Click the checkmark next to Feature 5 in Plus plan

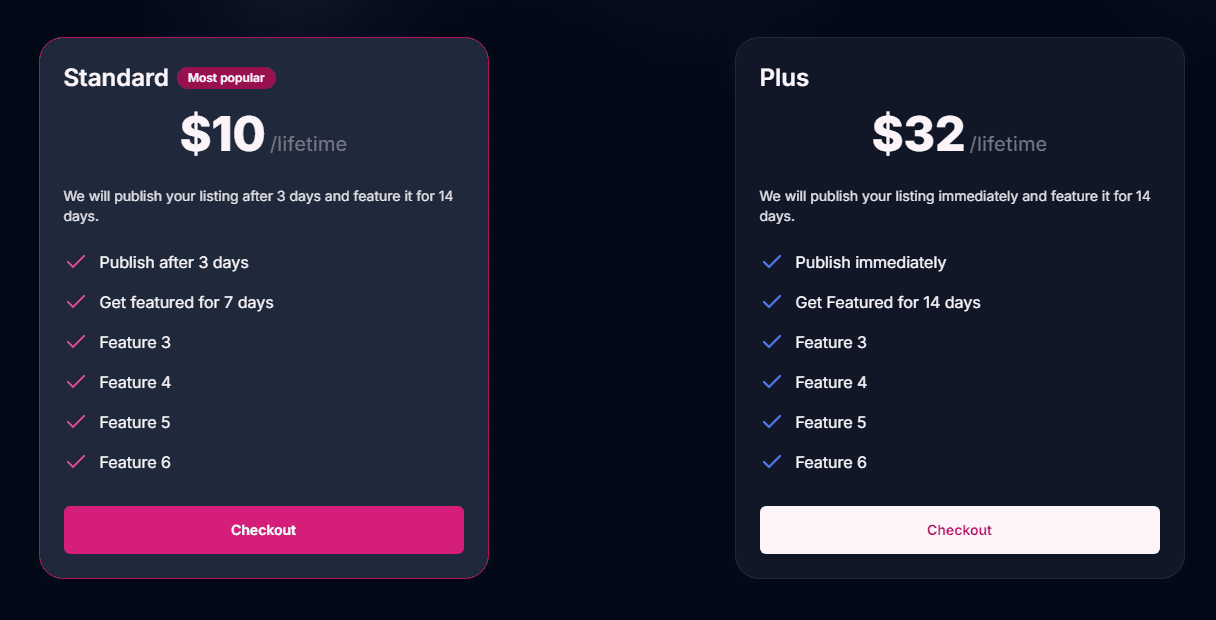click(x=772, y=422)
